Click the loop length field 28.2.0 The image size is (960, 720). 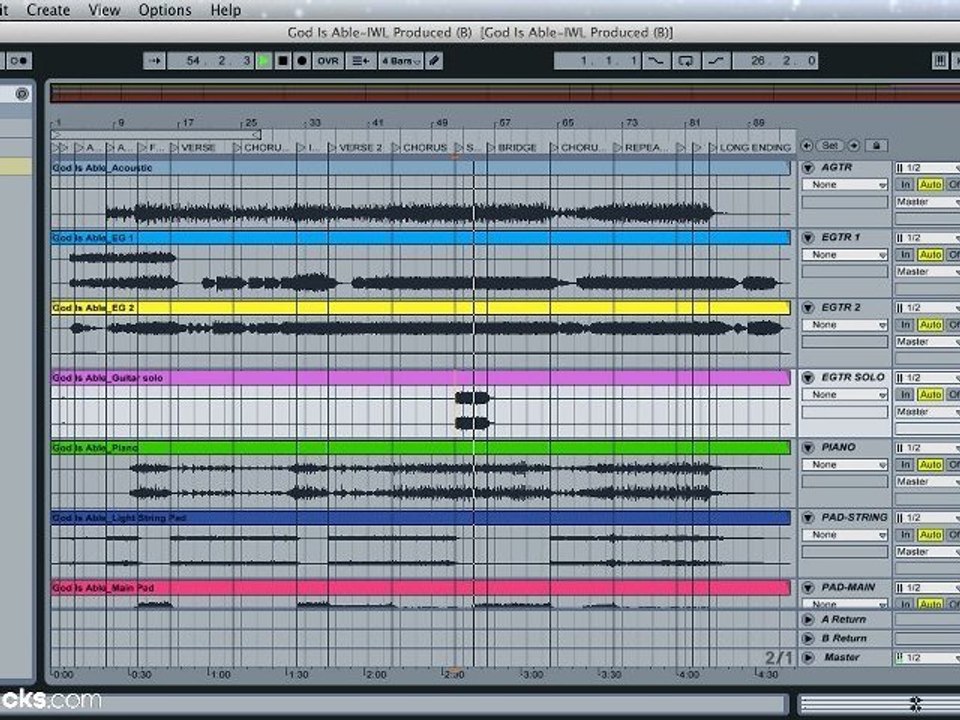click(775, 61)
